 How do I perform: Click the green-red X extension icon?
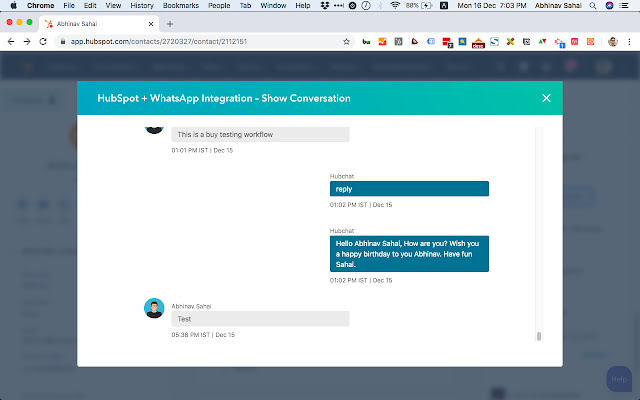(x=510, y=42)
